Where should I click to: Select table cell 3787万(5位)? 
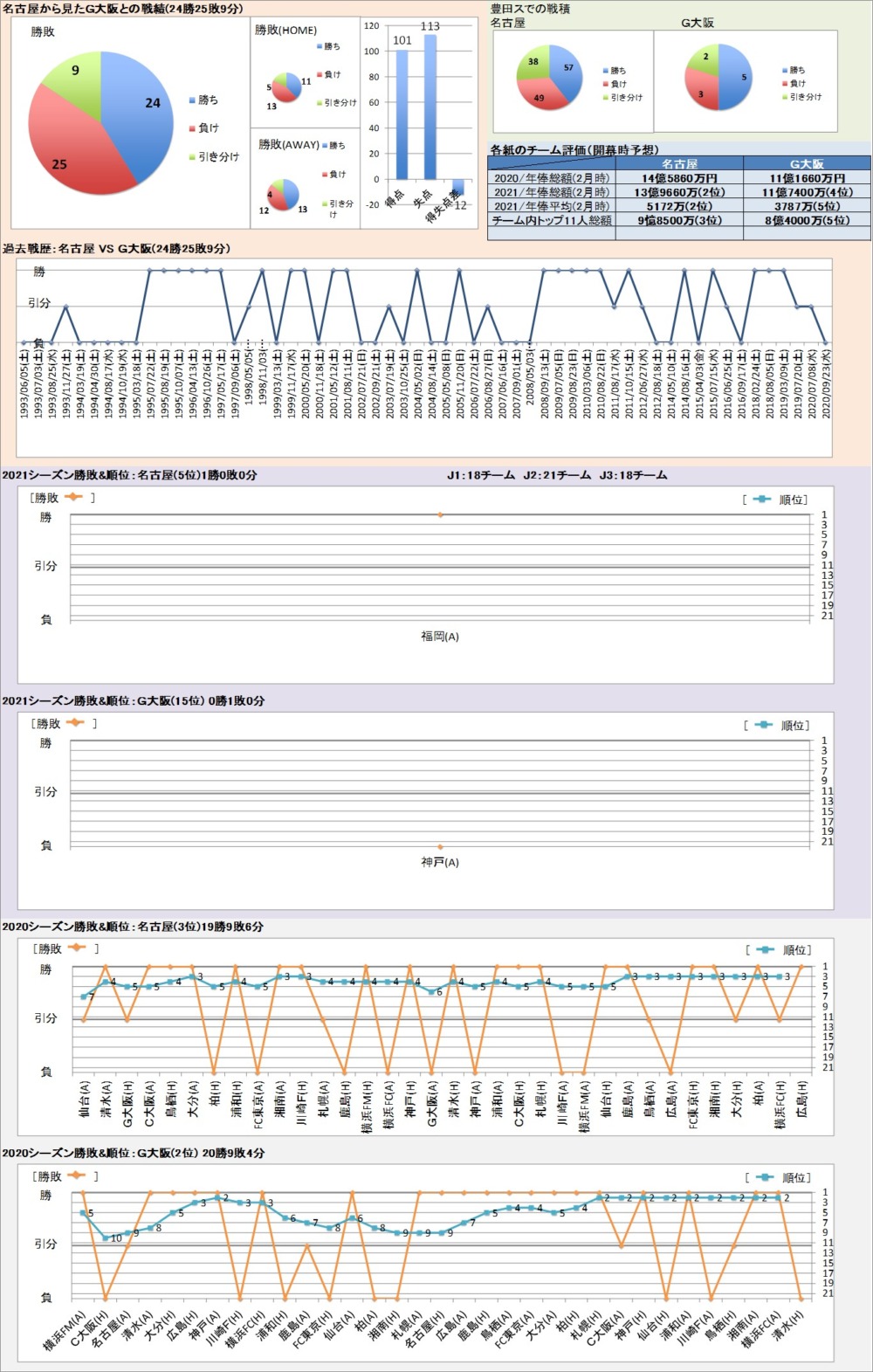click(807, 206)
